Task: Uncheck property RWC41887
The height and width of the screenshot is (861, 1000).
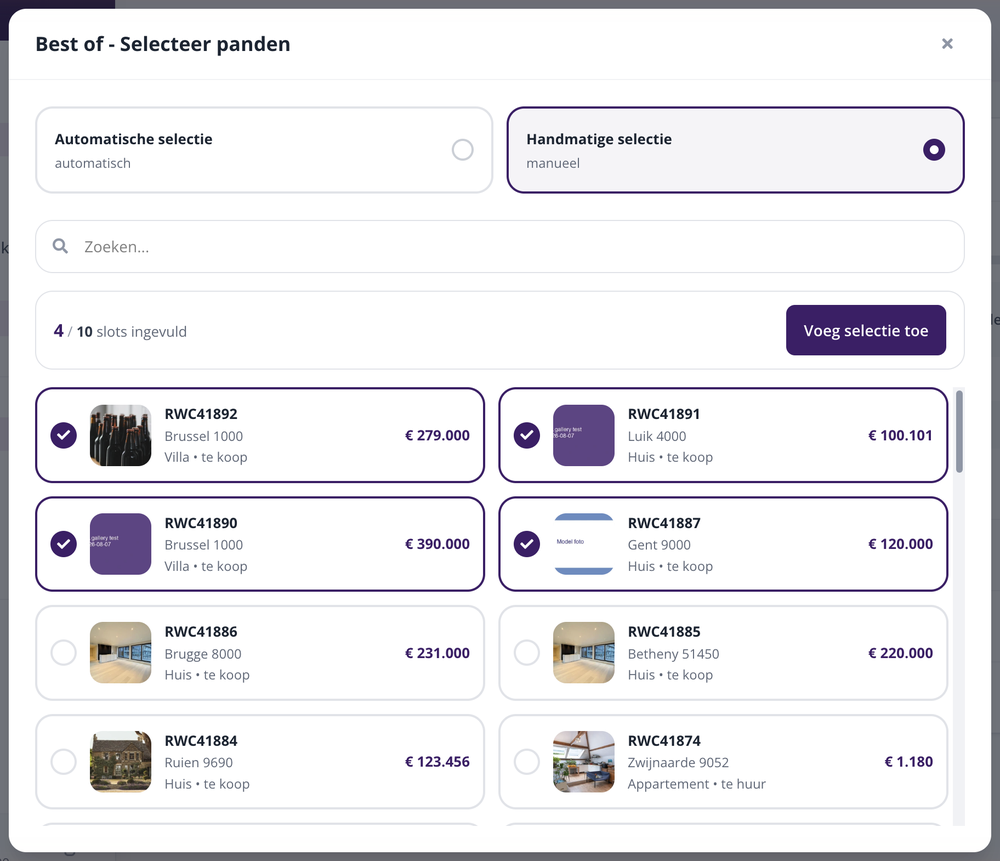Action: click(527, 544)
